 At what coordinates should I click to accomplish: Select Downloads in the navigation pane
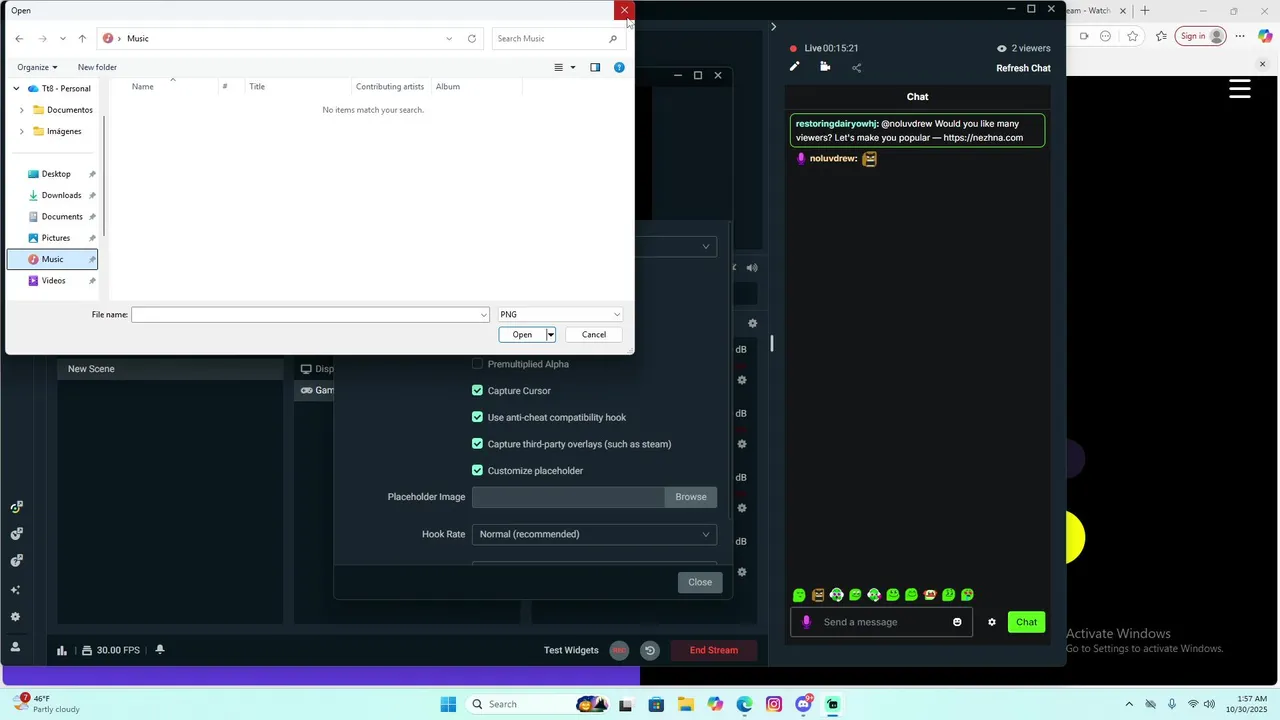click(61, 195)
